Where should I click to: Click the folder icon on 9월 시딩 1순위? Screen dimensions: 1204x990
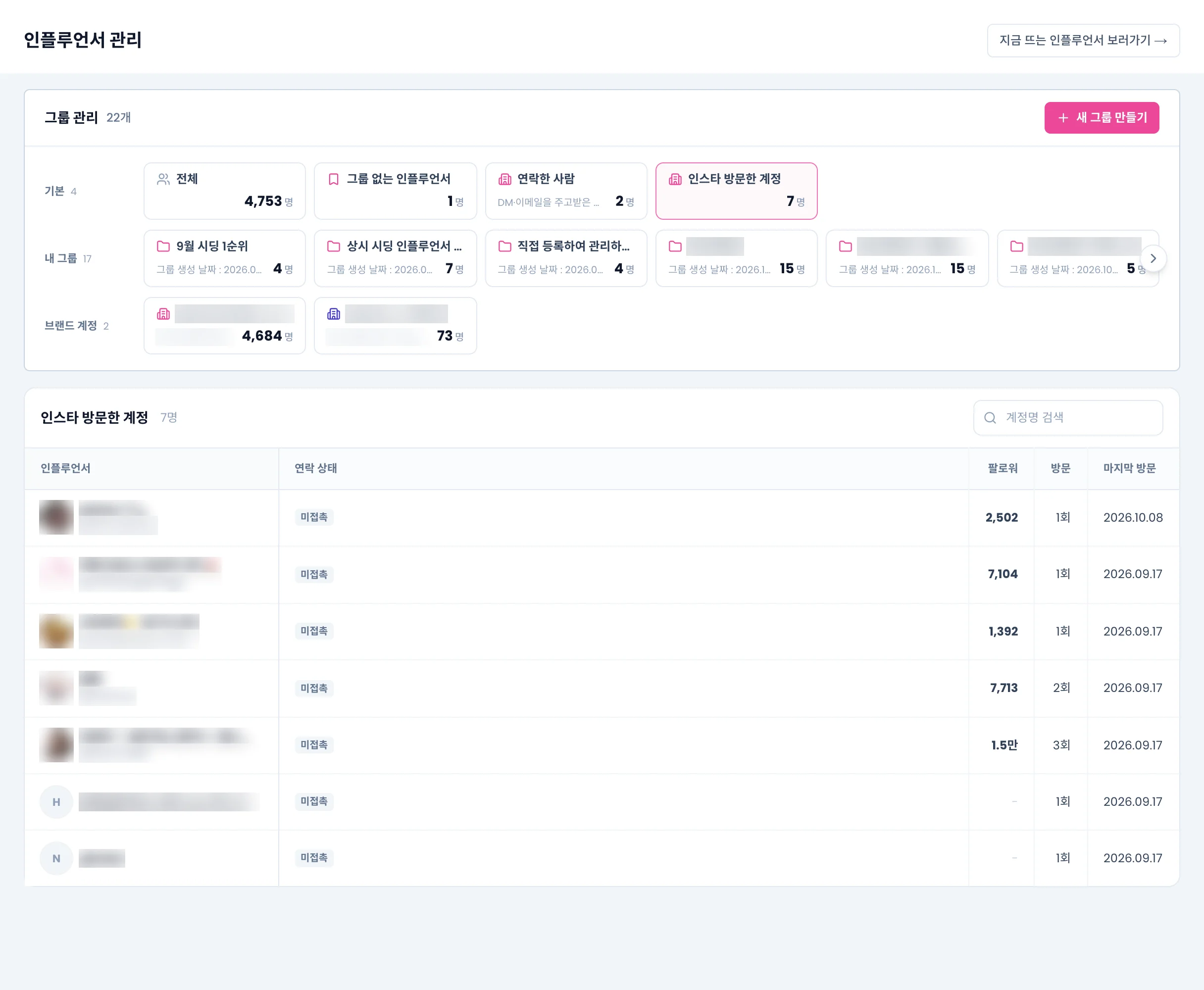click(x=163, y=247)
